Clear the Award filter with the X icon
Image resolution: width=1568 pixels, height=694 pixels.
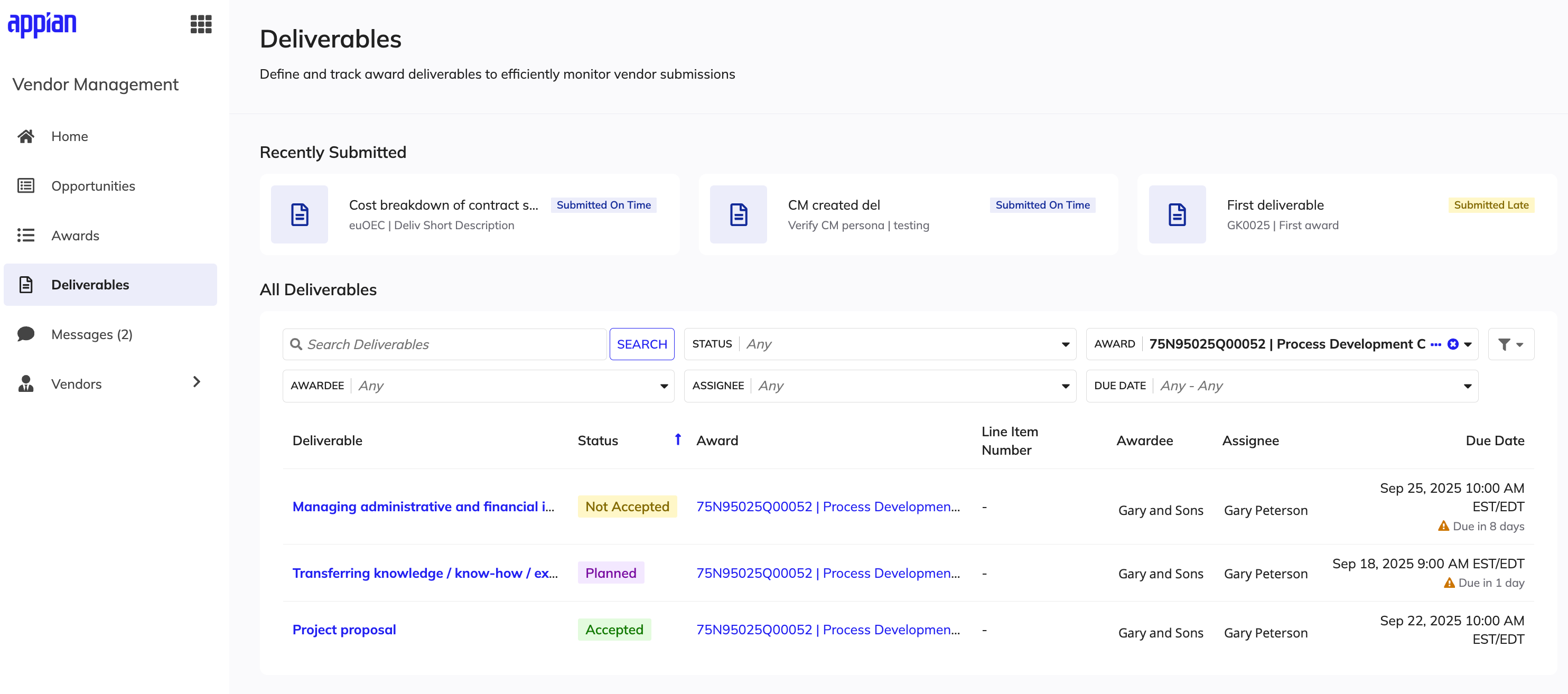[x=1453, y=344]
